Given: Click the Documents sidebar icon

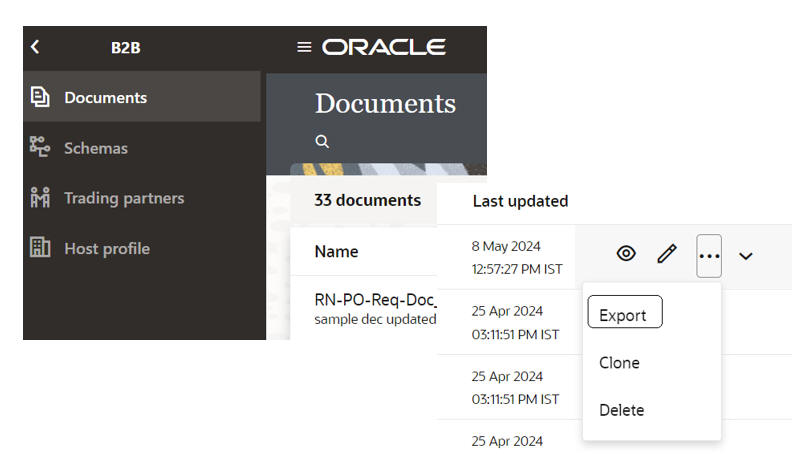Looking at the screenshot, I should (40, 98).
